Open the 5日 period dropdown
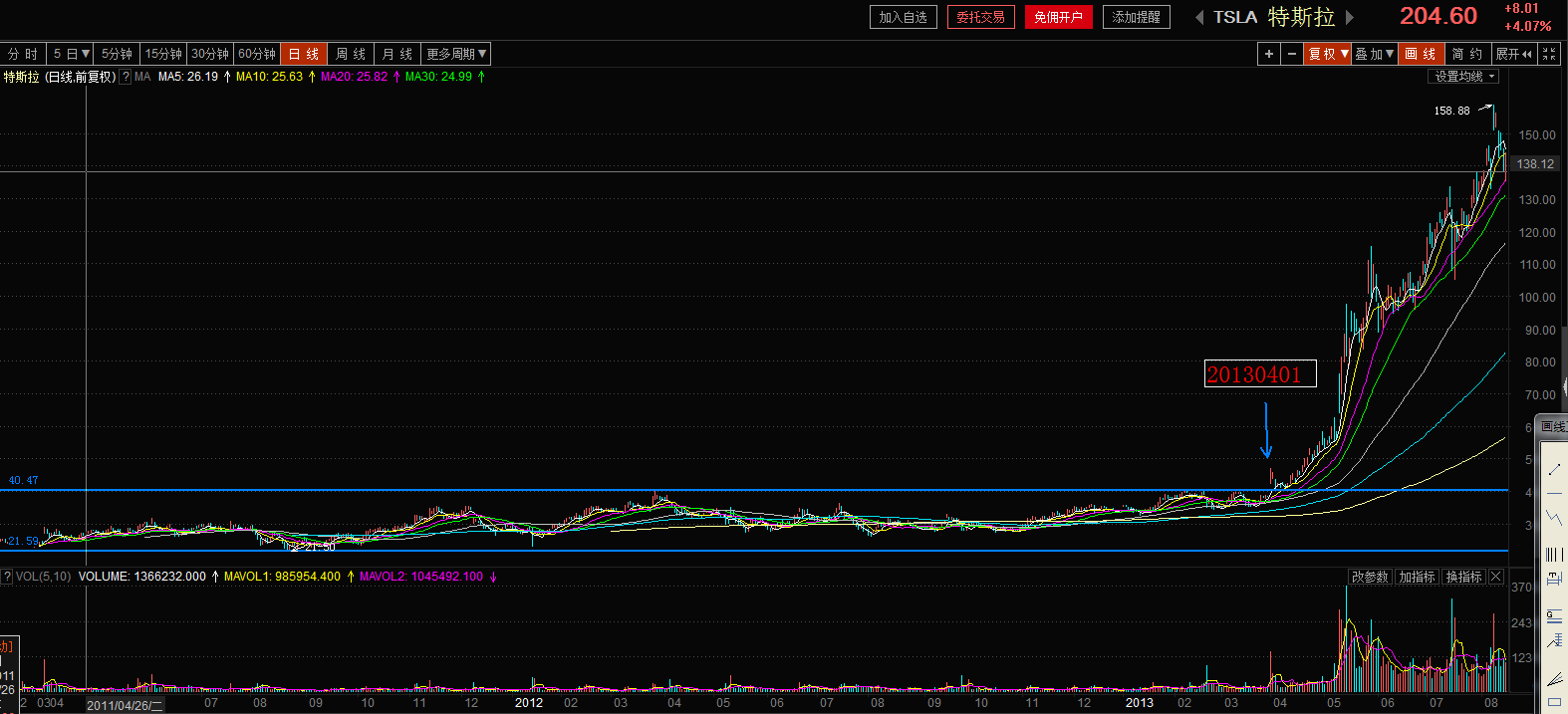This screenshot has height=714, width=1568. [71, 54]
